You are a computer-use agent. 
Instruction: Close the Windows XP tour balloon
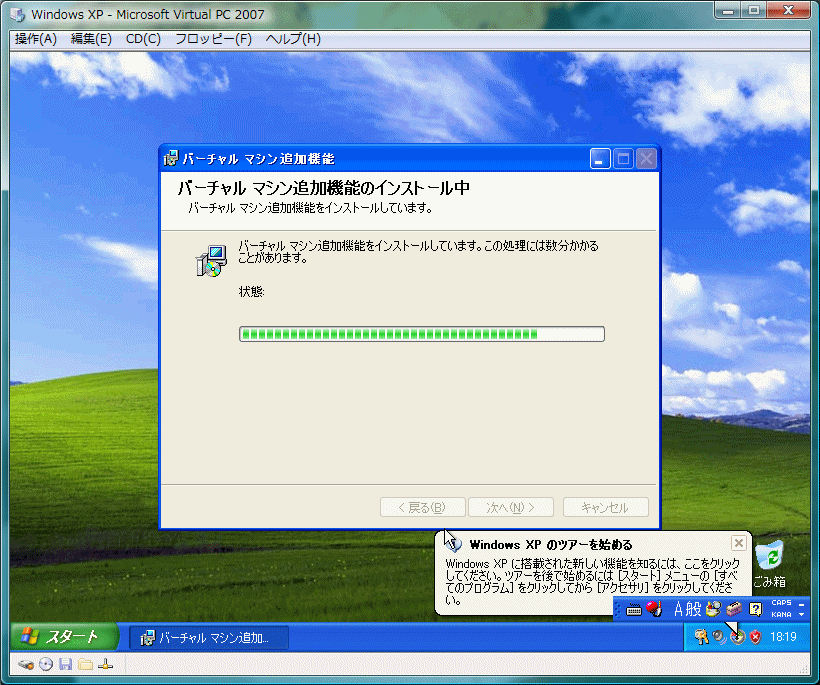click(x=738, y=543)
